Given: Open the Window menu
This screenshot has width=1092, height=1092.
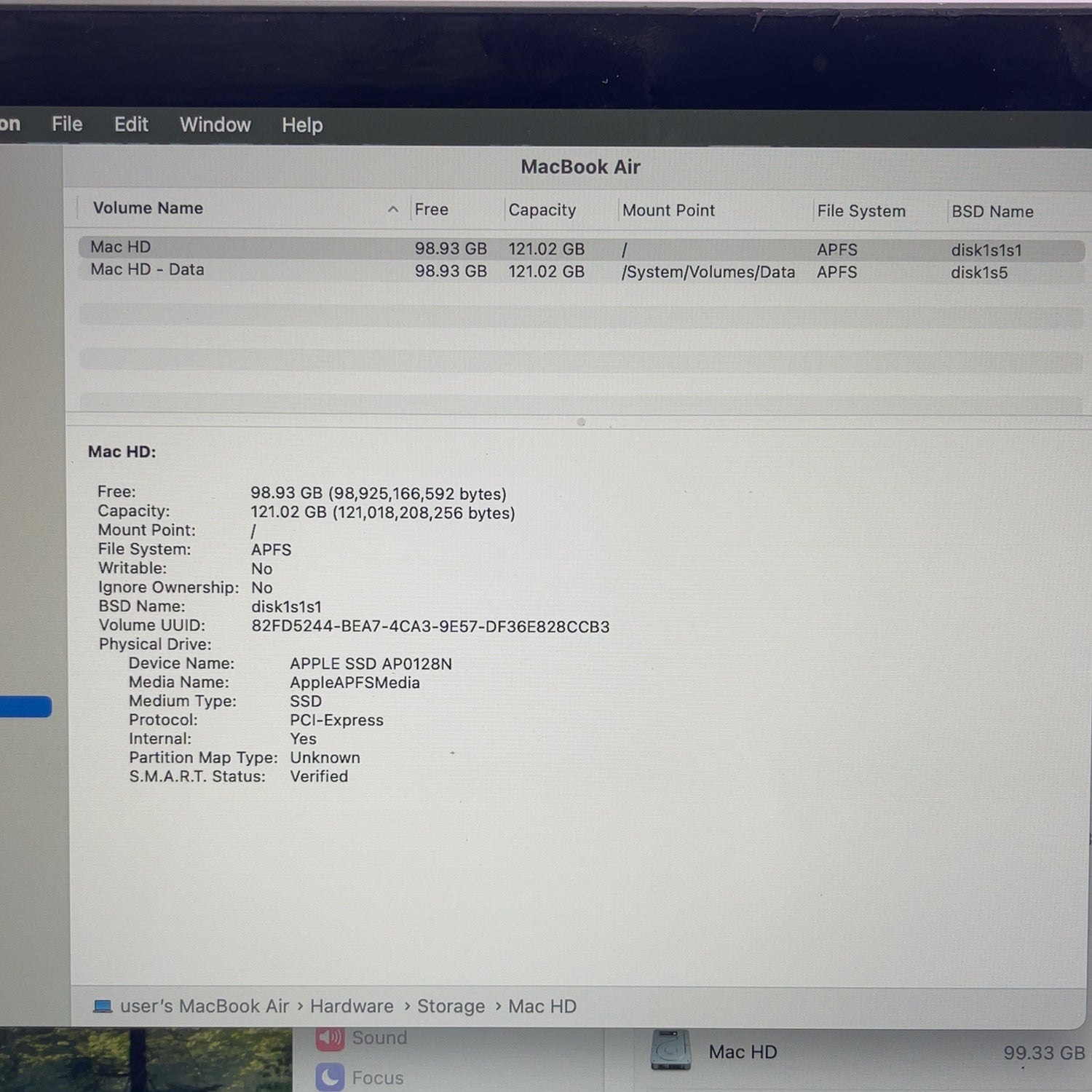Looking at the screenshot, I should 215,125.
